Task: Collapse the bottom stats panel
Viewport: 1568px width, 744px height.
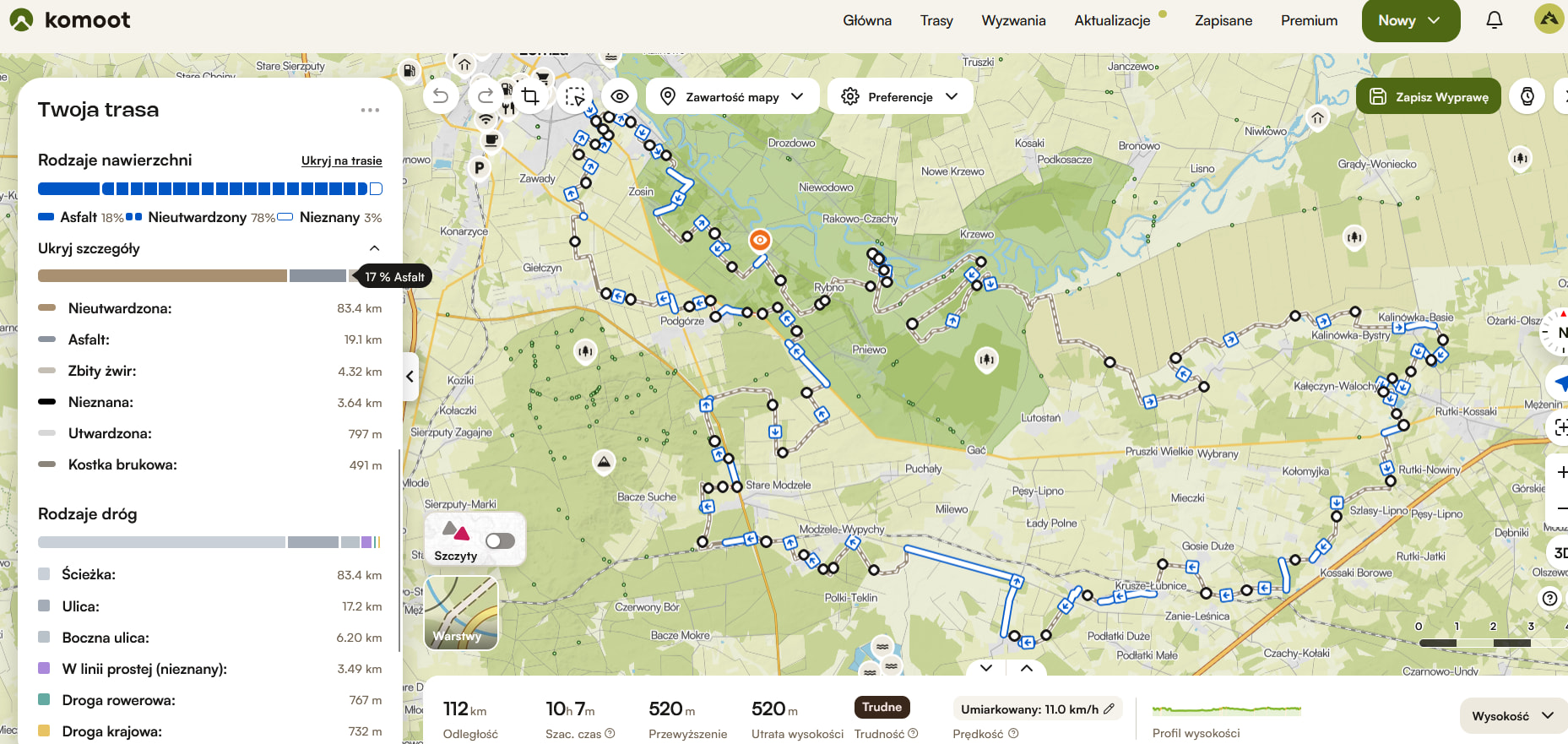Action: [986, 667]
